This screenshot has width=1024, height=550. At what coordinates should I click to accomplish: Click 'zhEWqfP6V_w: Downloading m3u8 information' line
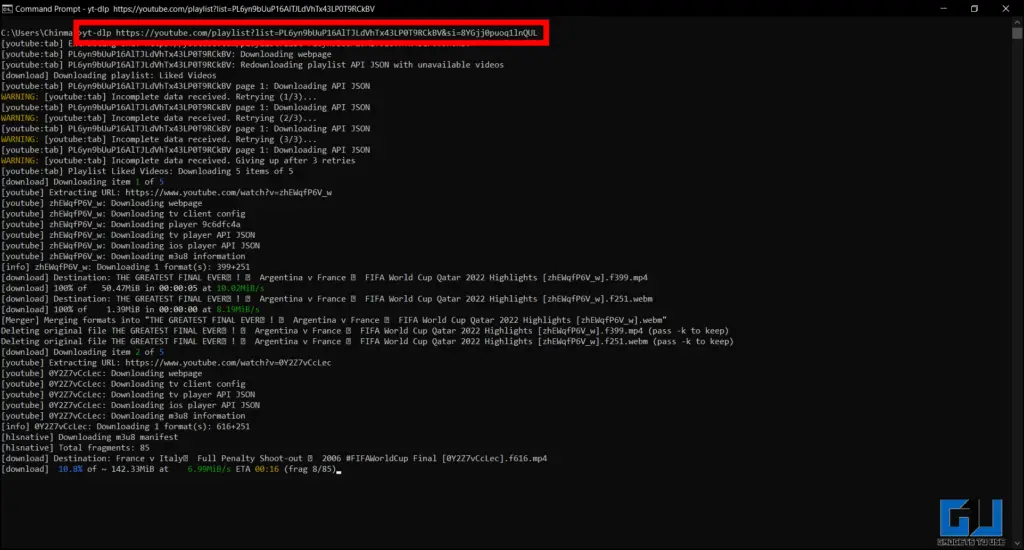[x=123, y=256]
